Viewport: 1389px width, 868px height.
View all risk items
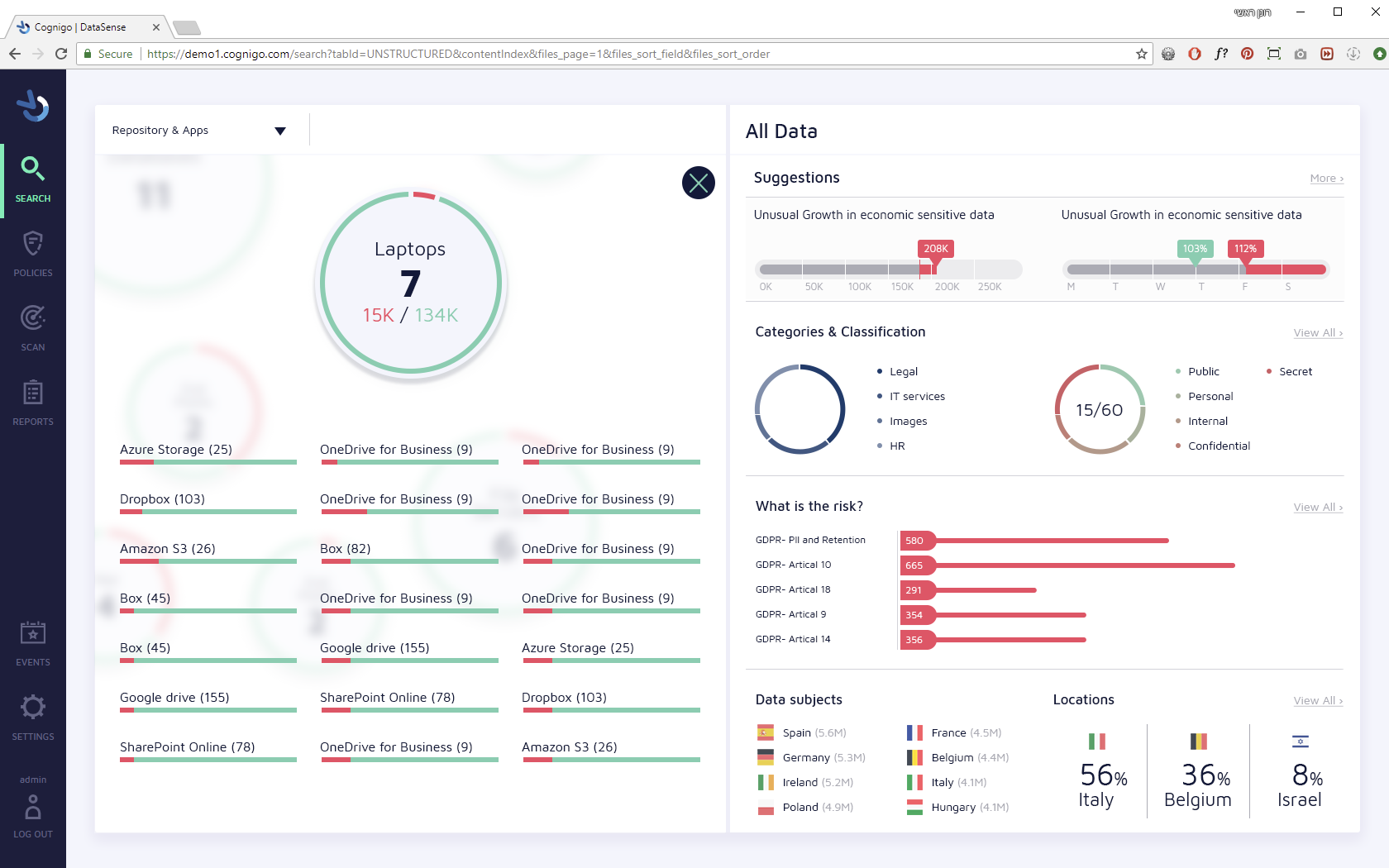(x=1318, y=508)
